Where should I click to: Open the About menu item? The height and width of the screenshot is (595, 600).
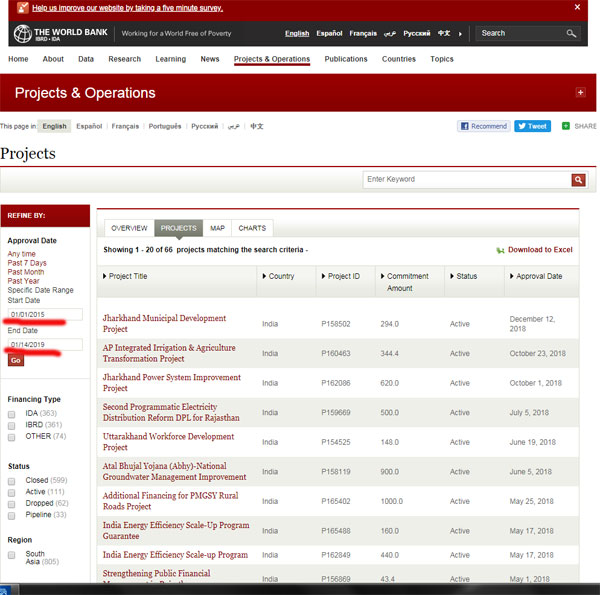click(53, 59)
